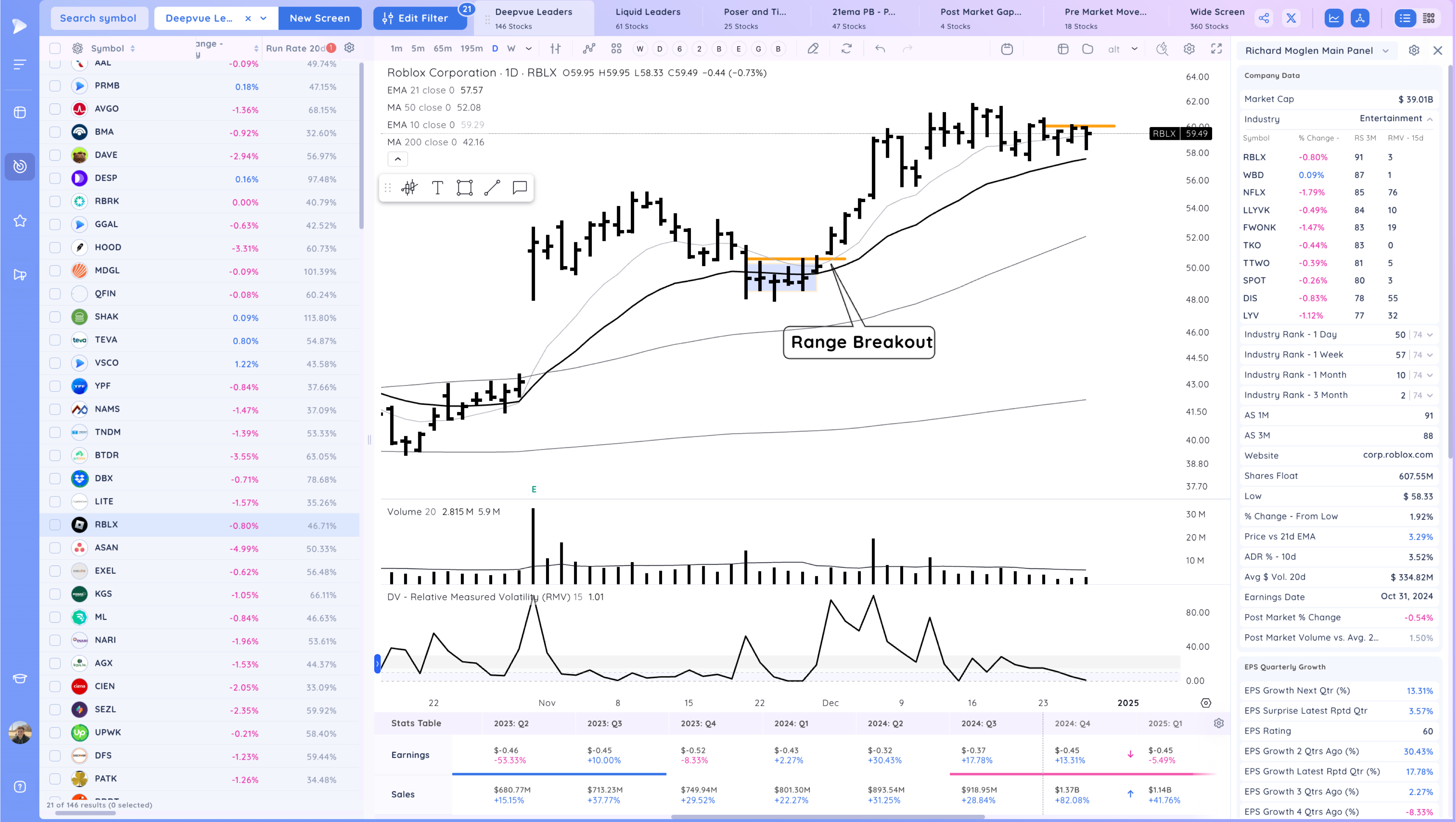Toggle the select-all checkbox in header
The width and height of the screenshot is (1456, 822).
point(55,49)
